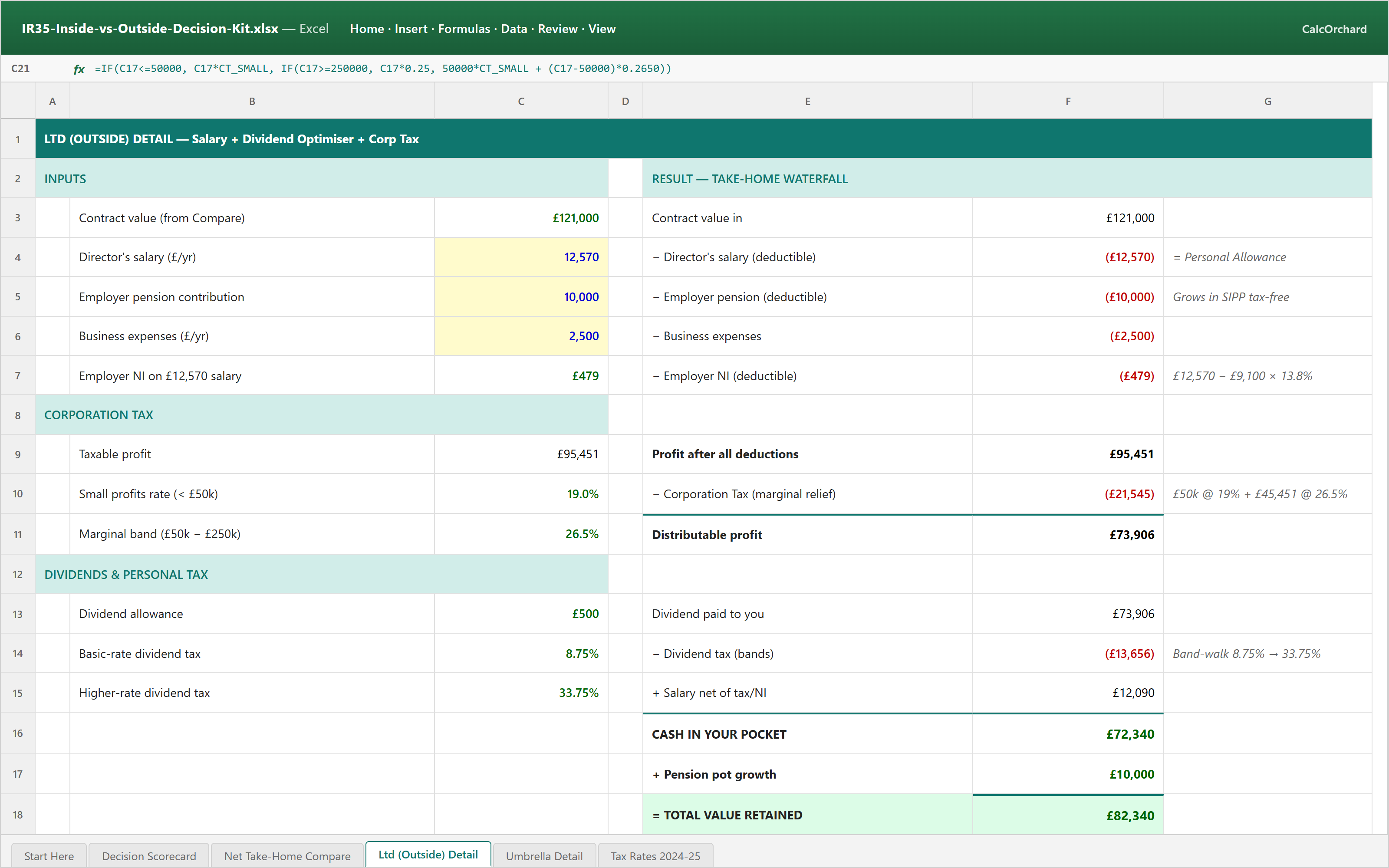Click the LTD (OUTSIDE) DETAIL title banner

tap(703, 139)
